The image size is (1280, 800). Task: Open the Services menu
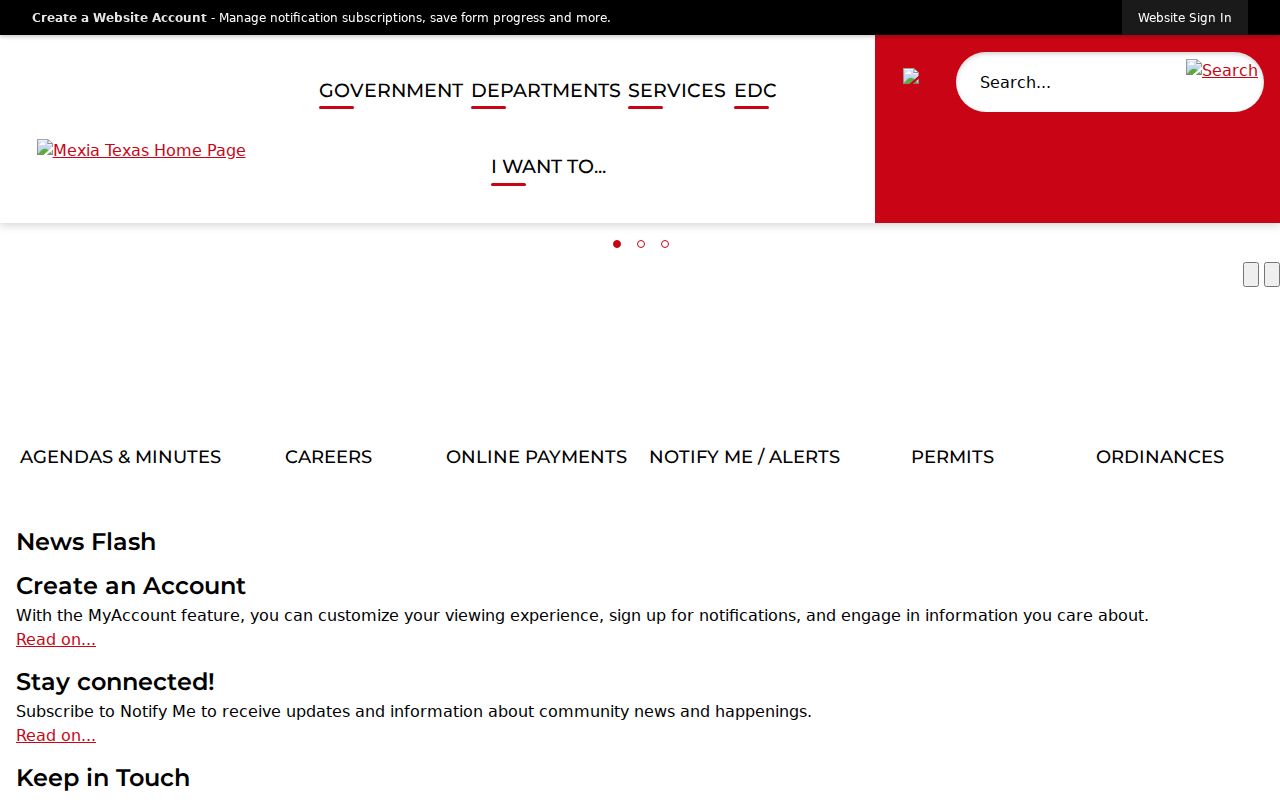coord(677,91)
